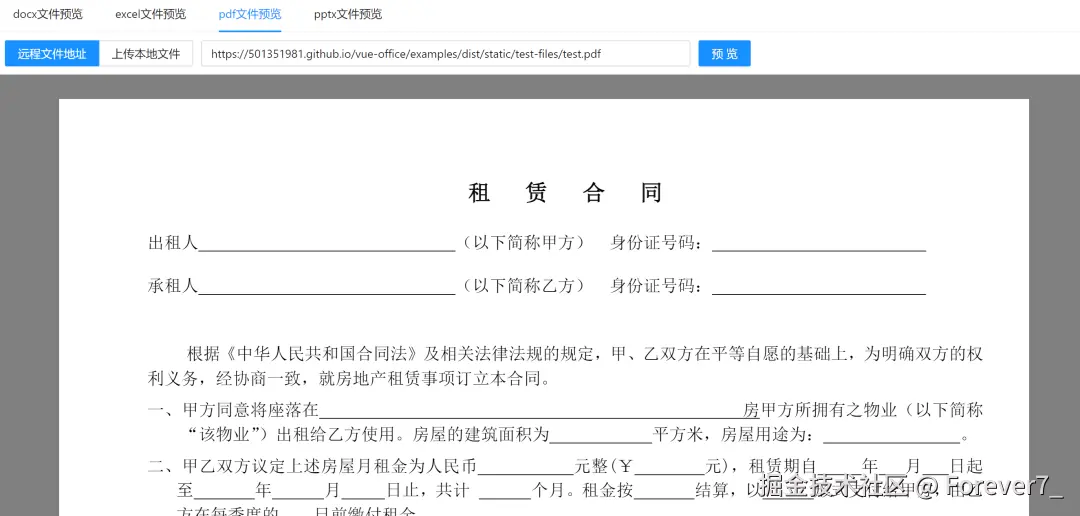Click clause 二、甲乙双方议定上述房屋月租金为人民币
Viewport: 1080px width, 516px height.
(x=313, y=467)
